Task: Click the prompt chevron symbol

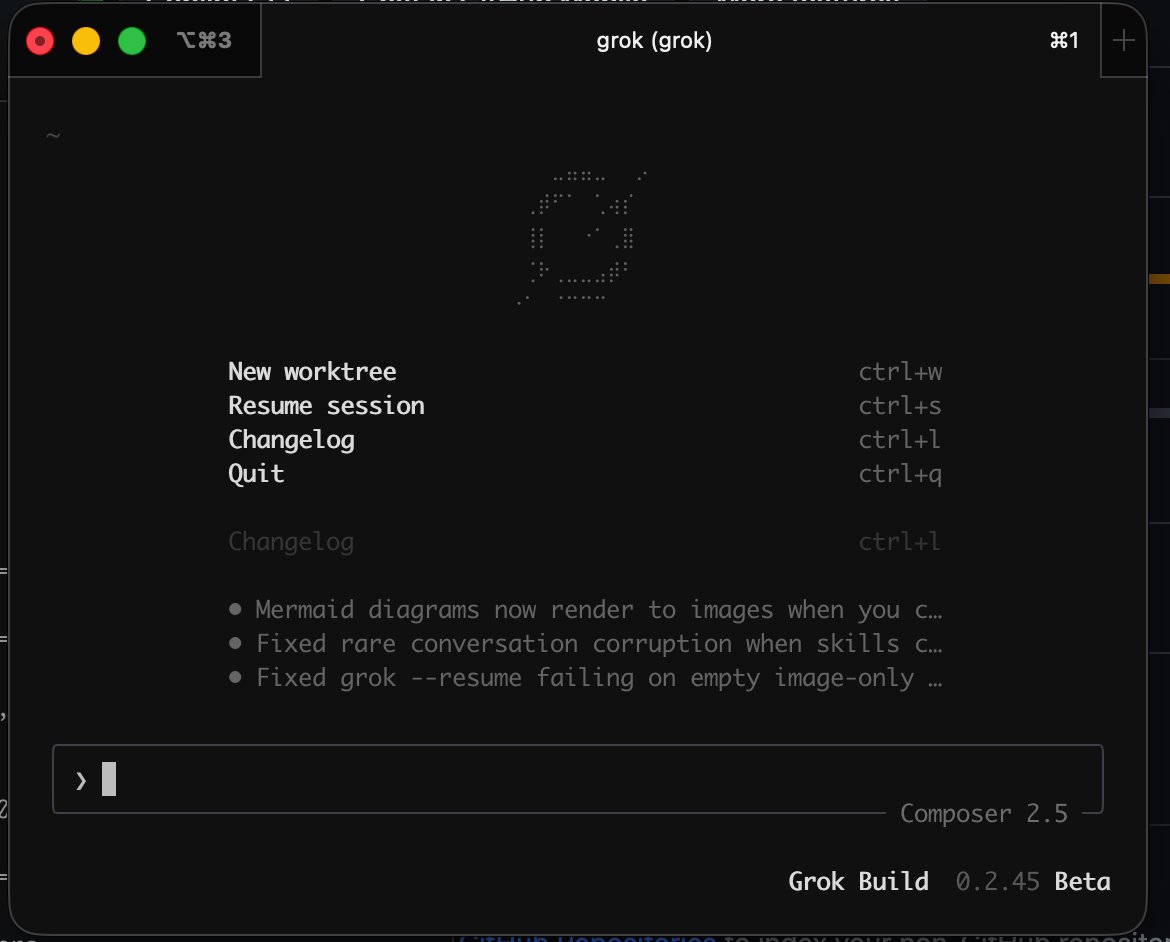Action: [81, 781]
